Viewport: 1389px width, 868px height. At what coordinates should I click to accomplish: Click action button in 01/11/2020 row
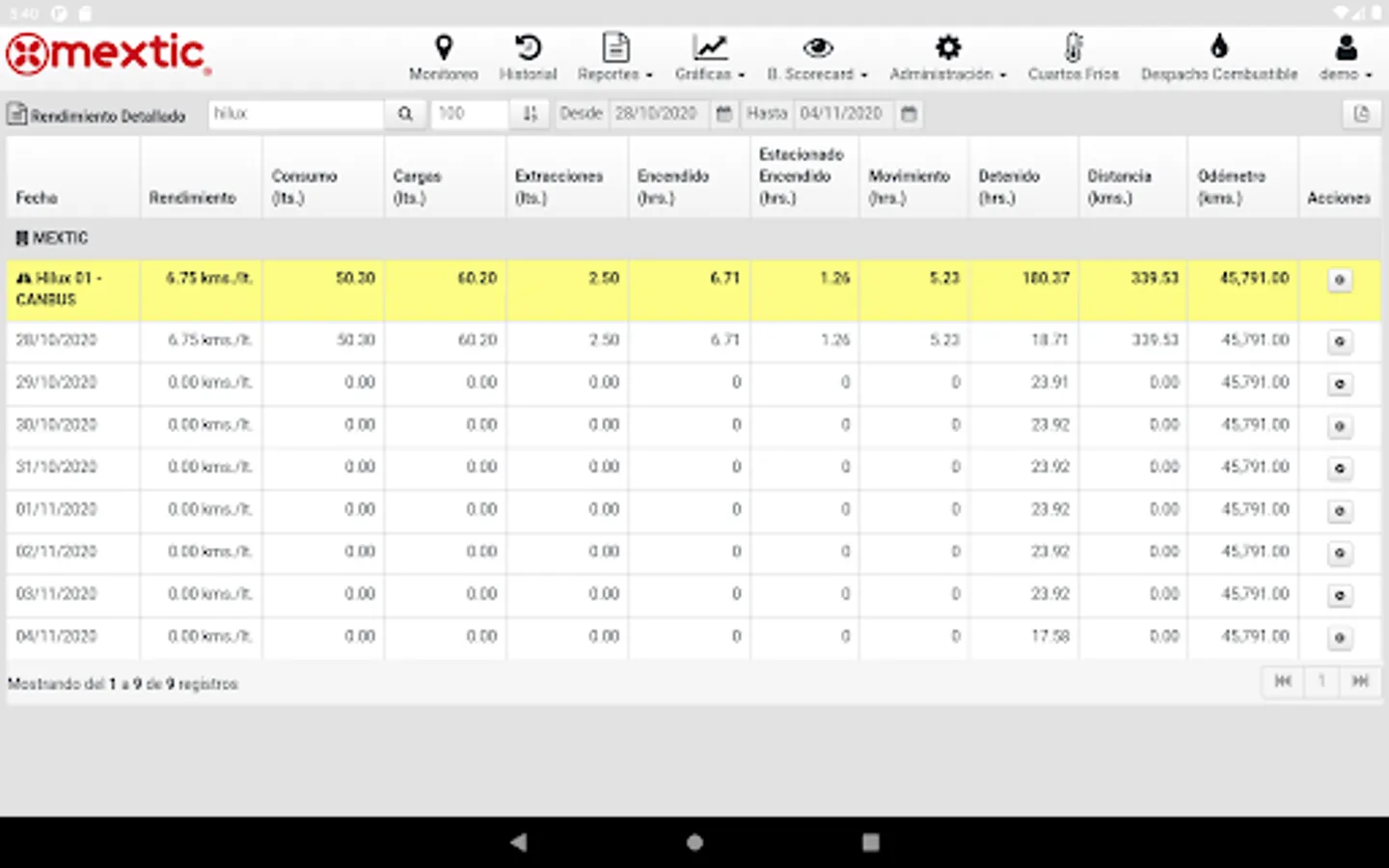tap(1340, 511)
